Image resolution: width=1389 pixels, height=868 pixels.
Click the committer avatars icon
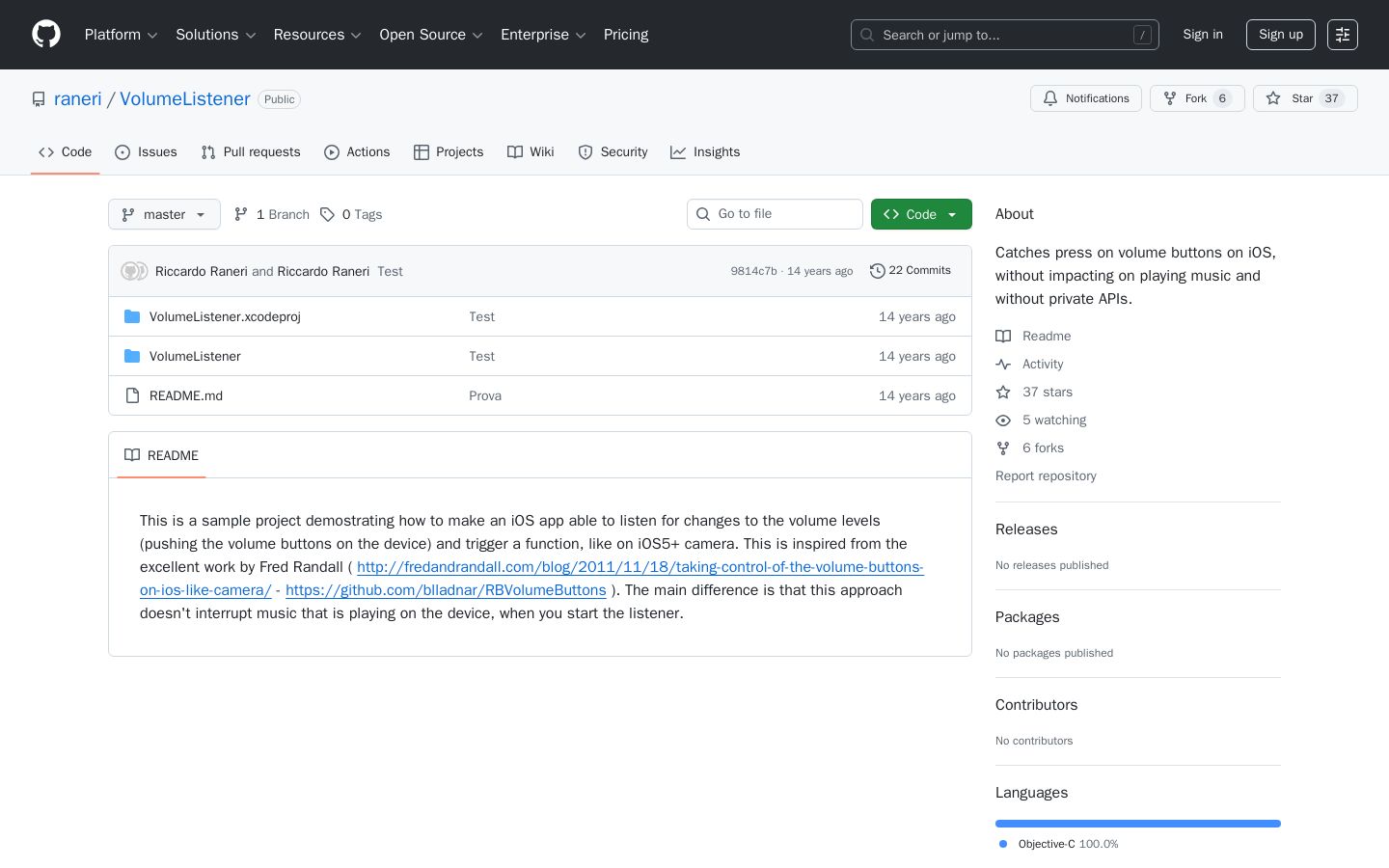coord(134,271)
